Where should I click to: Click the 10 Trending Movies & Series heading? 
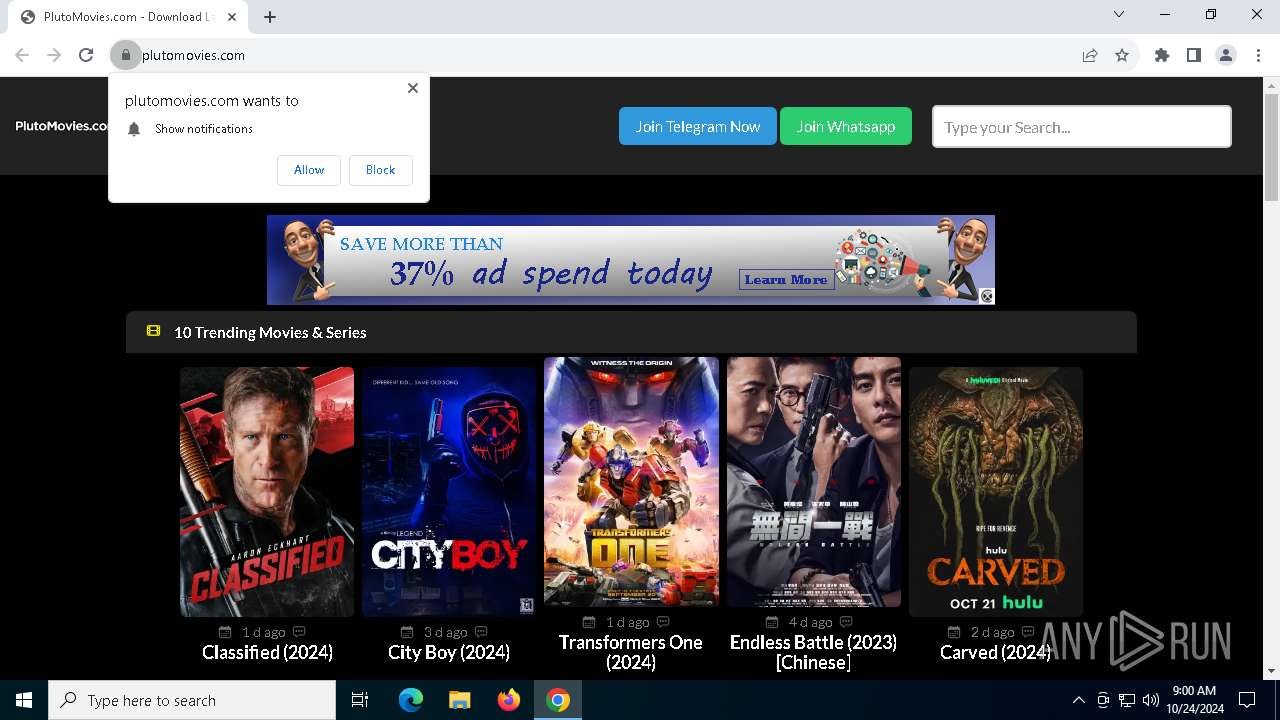pos(270,332)
